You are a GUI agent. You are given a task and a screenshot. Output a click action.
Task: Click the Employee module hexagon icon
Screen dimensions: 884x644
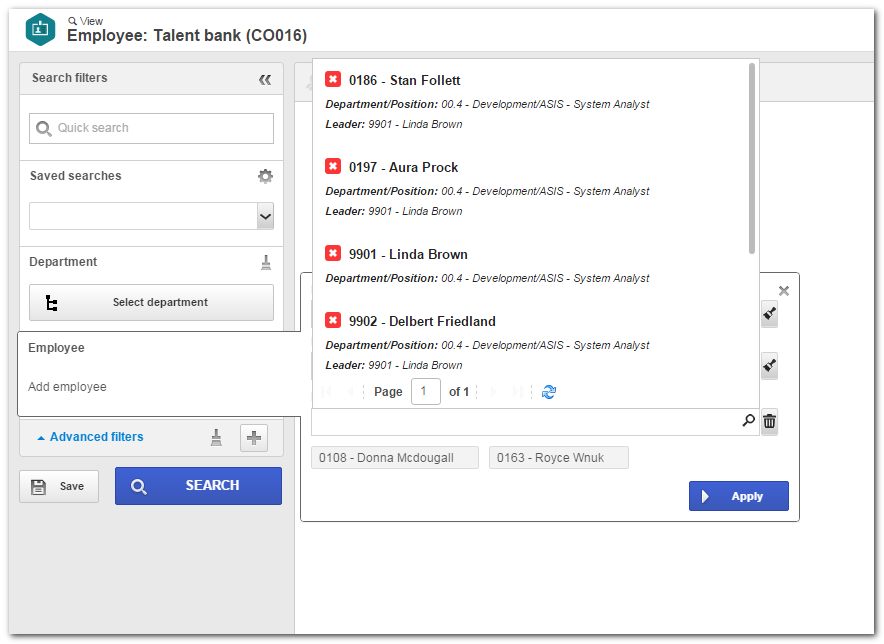pyautogui.click(x=40, y=29)
